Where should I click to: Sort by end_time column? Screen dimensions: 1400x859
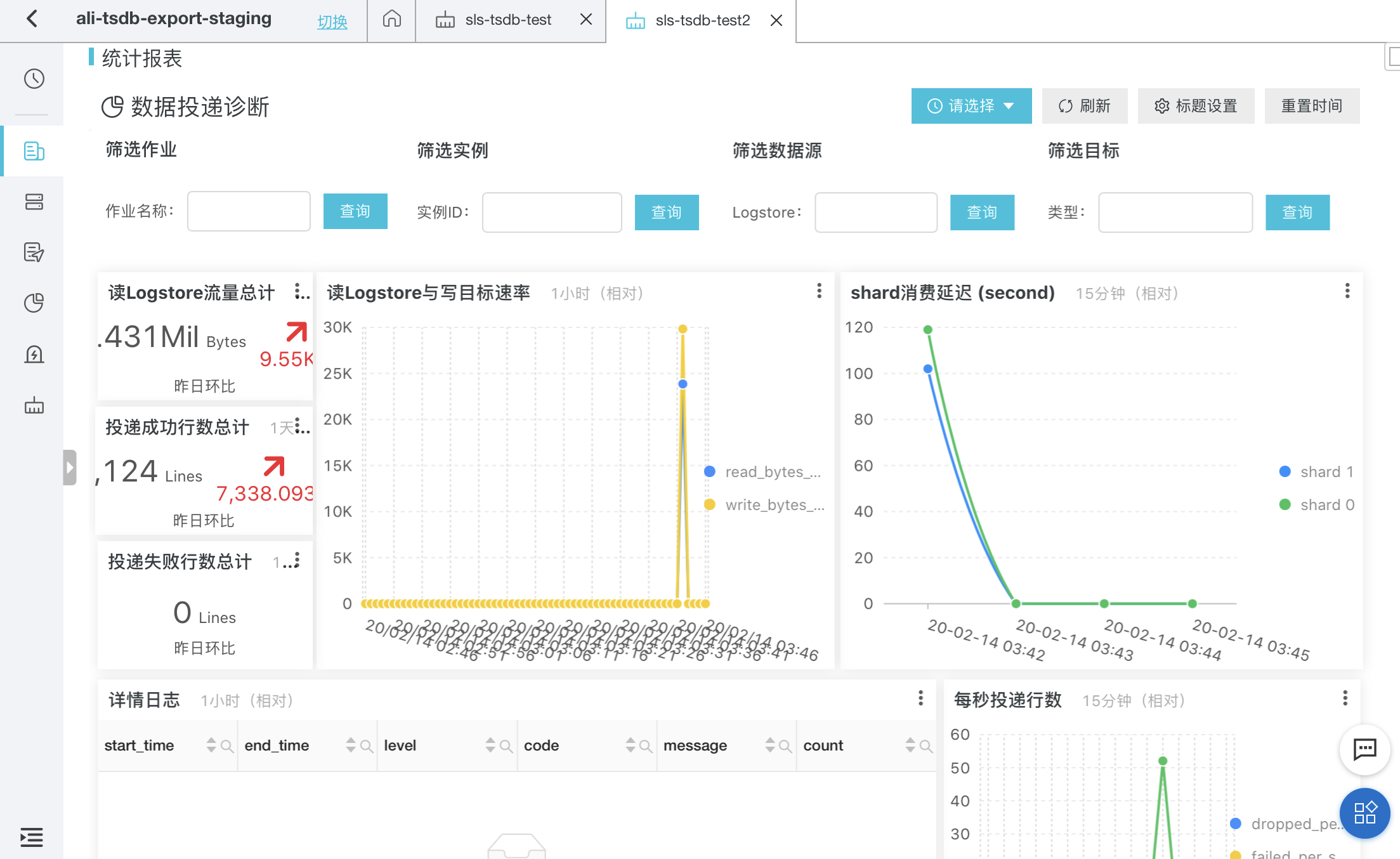[351, 745]
